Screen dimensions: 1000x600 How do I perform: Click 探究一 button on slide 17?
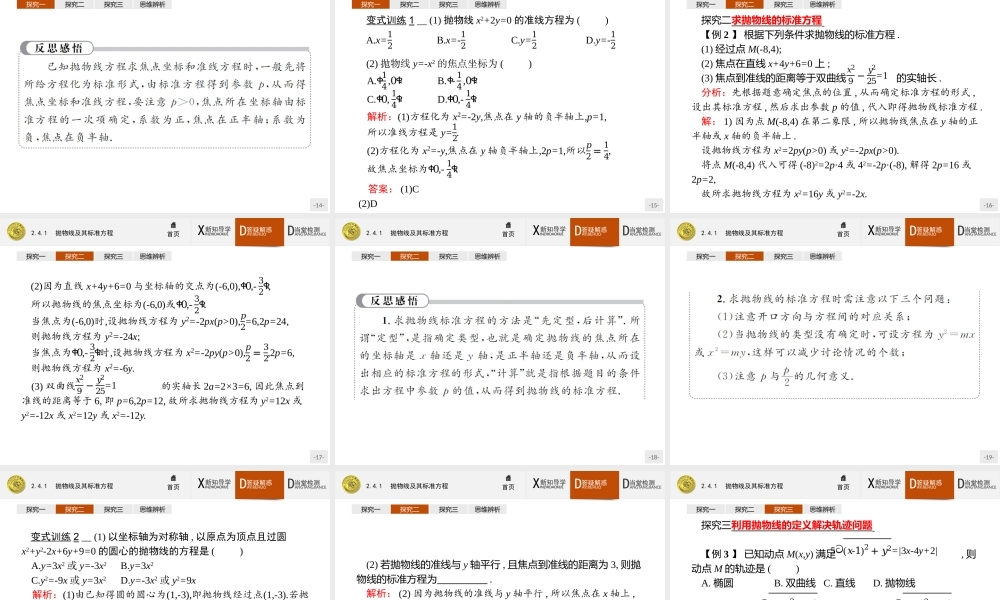click(x=36, y=256)
